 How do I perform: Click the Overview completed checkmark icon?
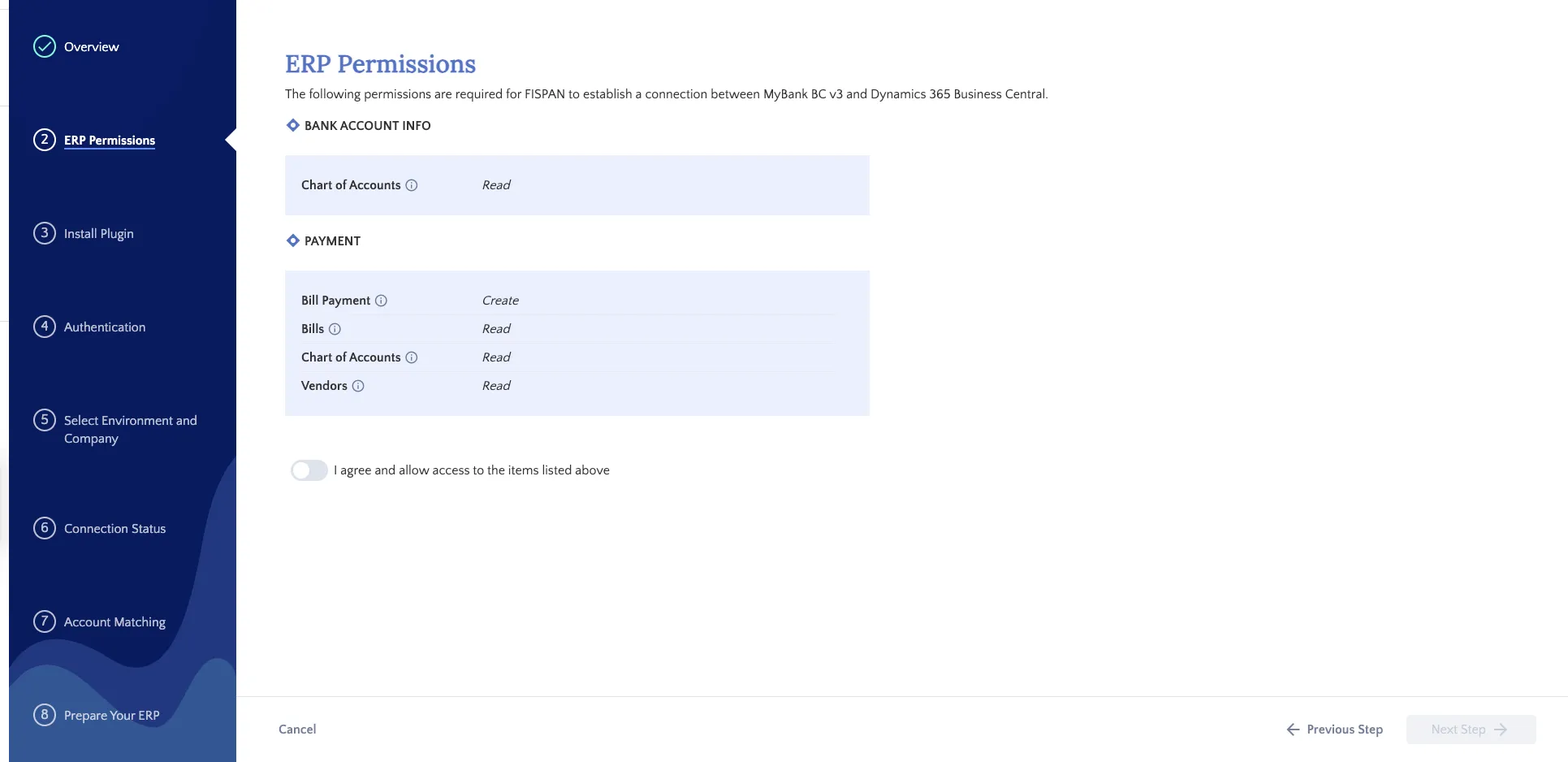pos(45,46)
